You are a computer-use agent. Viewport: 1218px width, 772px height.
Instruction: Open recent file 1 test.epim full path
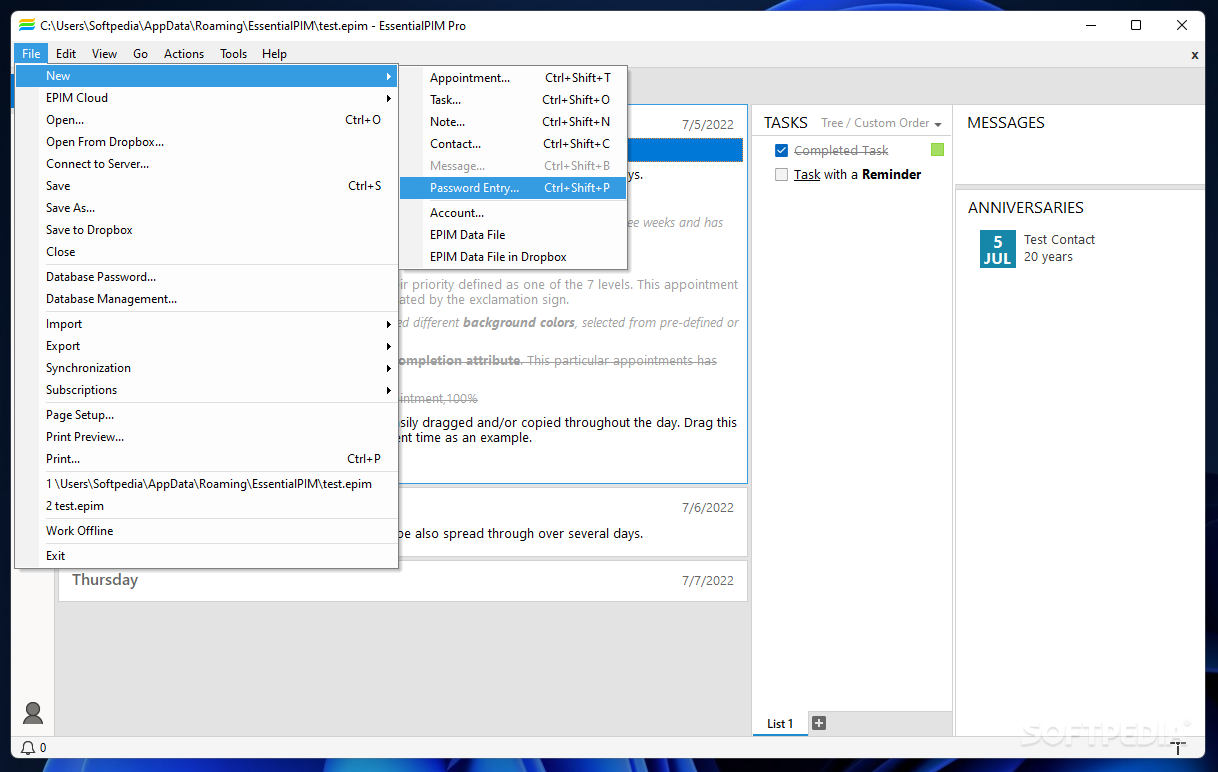[207, 484]
